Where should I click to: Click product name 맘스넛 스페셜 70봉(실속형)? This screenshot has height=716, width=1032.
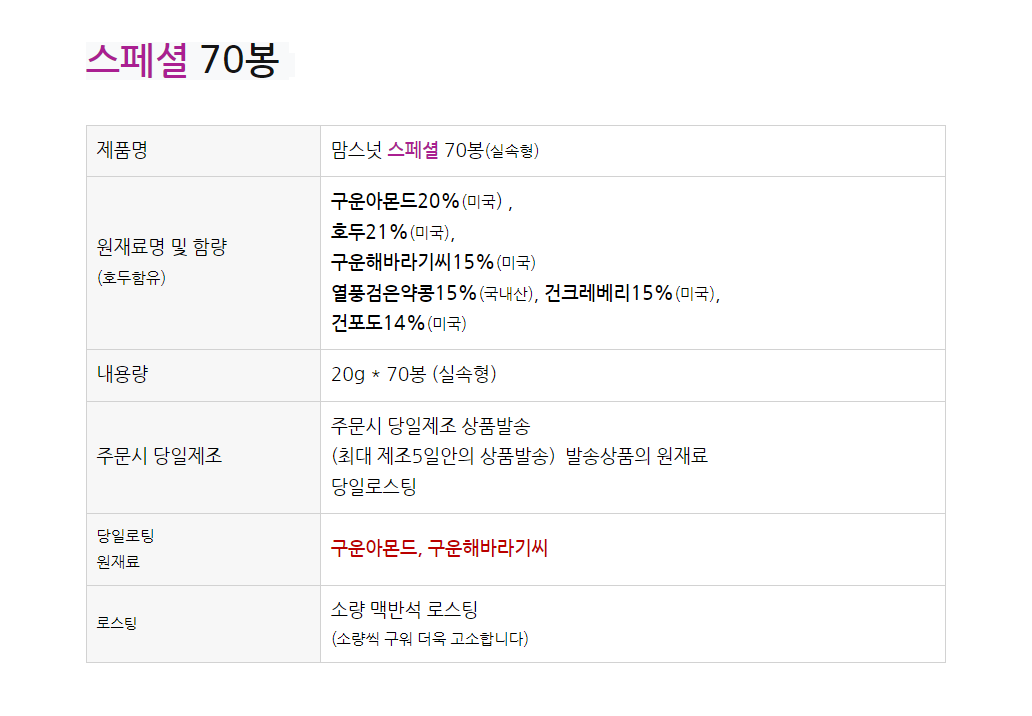pos(435,151)
